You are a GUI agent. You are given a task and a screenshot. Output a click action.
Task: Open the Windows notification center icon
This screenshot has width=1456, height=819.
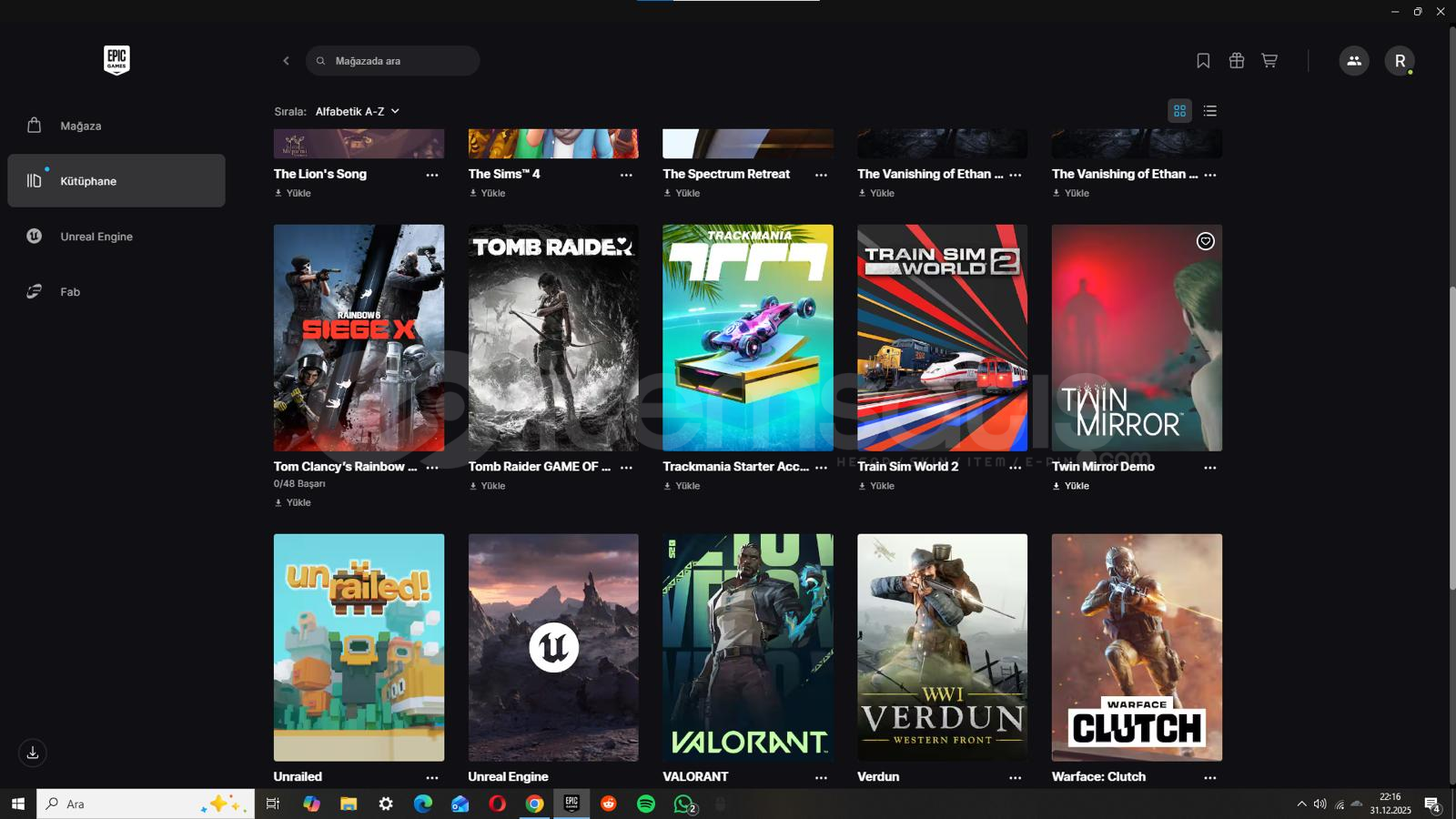(x=1432, y=804)
